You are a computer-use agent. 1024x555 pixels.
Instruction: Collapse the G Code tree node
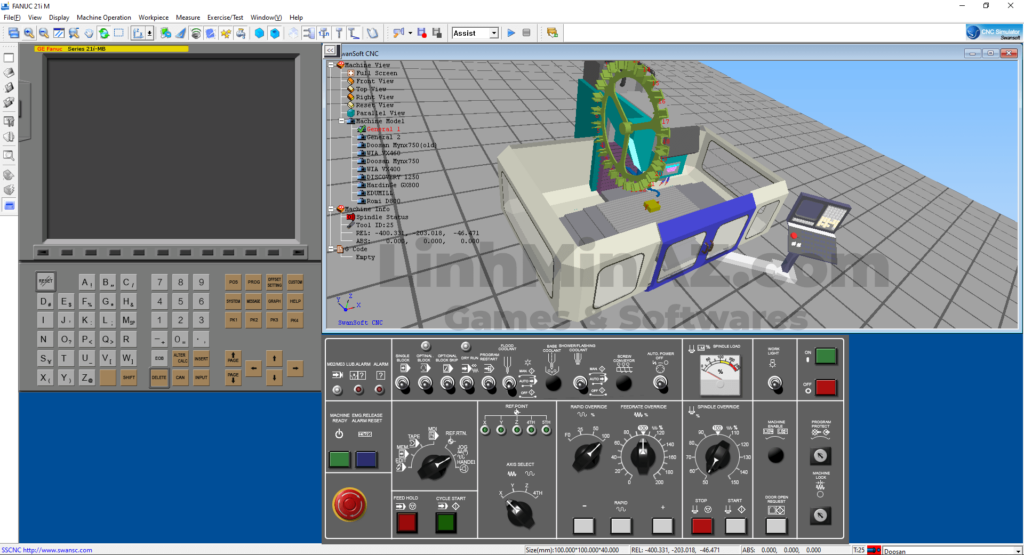pos(331,249)
